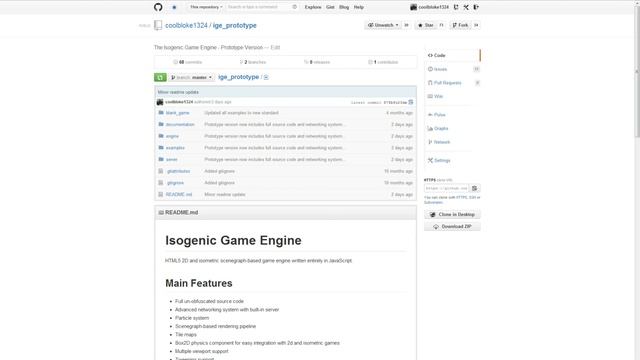
Task: Click the Clone in Desktop button
Action: [x=452, y=214]
